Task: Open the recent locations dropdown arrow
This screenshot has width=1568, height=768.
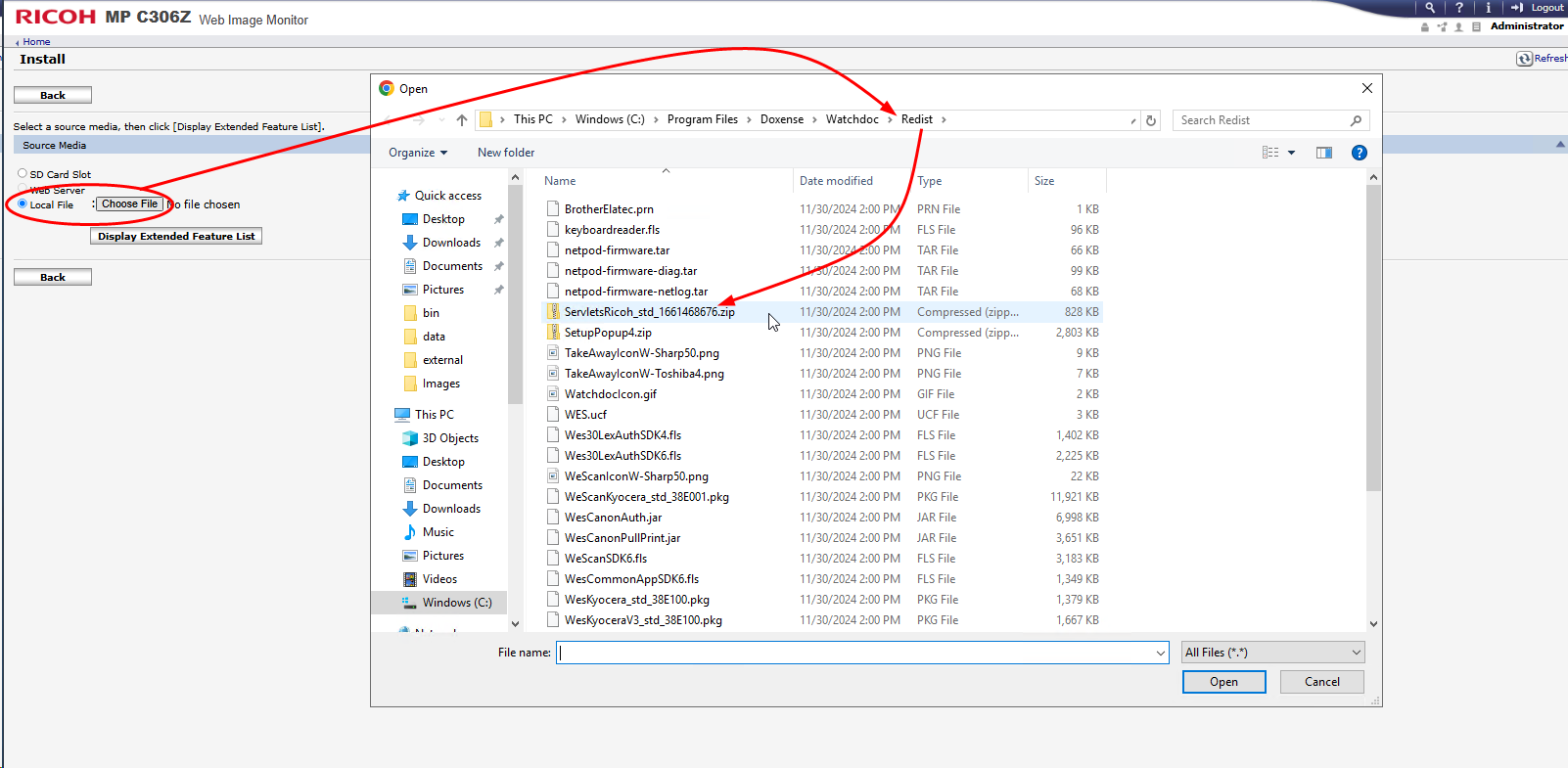Action: [441, 120]
